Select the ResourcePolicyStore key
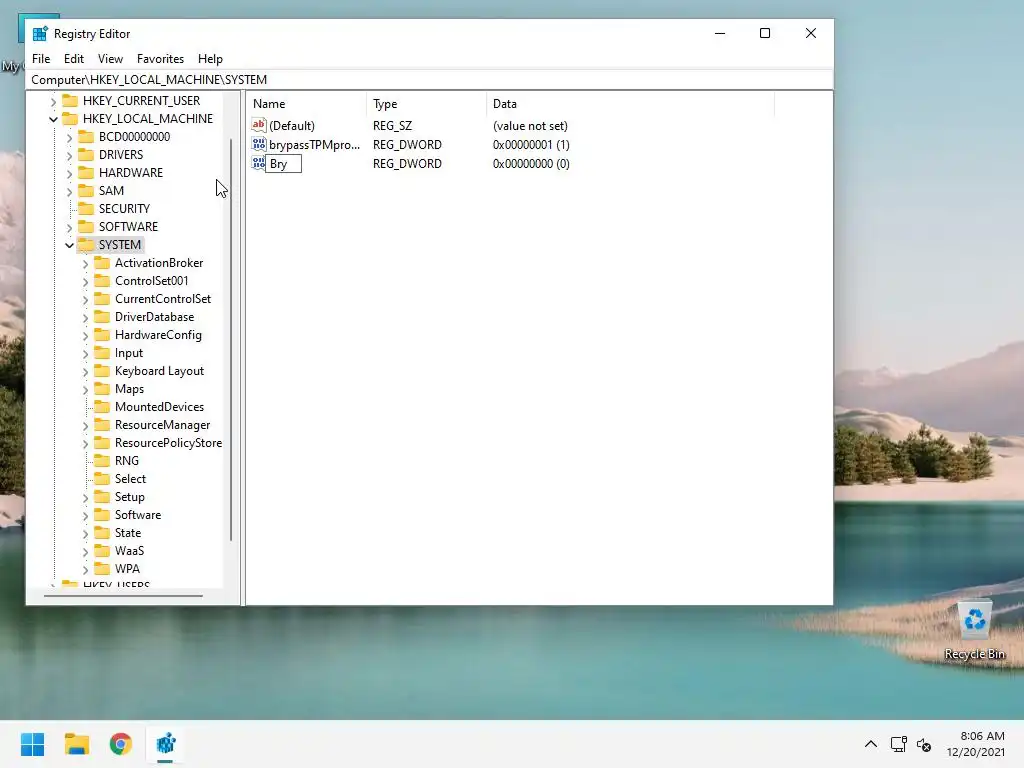 coord(168,443)
